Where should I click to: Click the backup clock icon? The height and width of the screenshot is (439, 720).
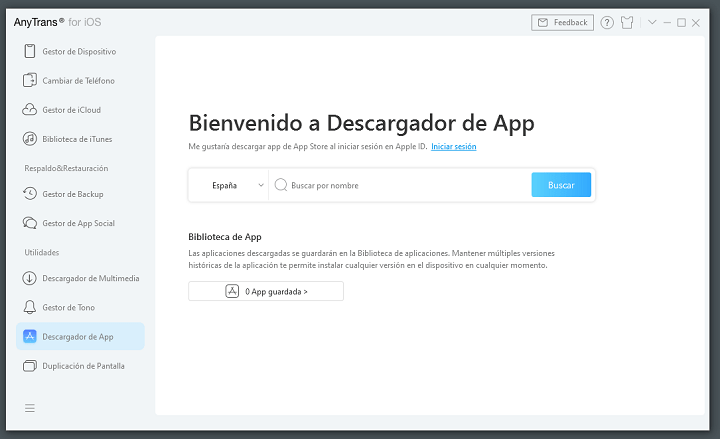(30, 194)
